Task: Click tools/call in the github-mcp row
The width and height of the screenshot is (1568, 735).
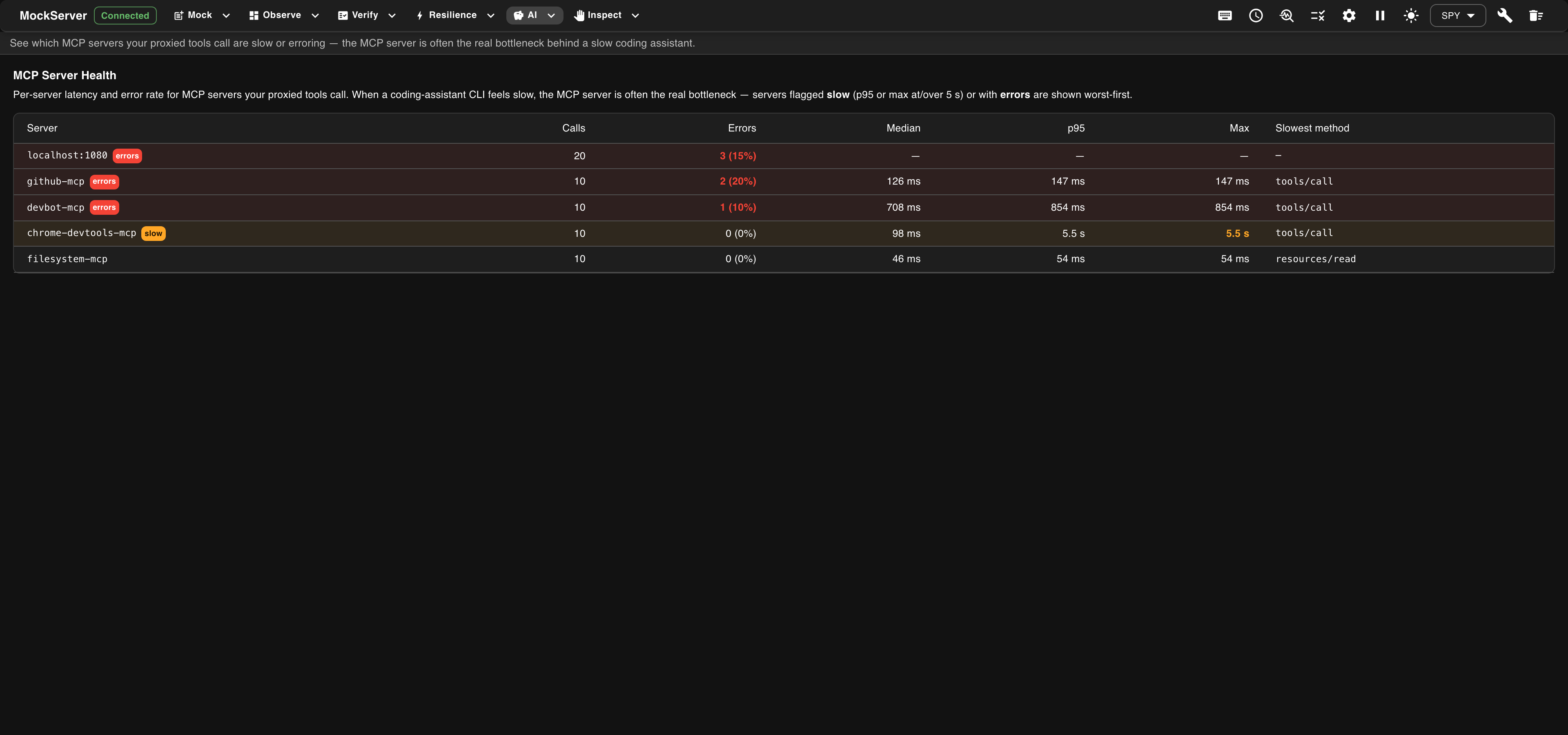Action: [x=1304, y=181]
